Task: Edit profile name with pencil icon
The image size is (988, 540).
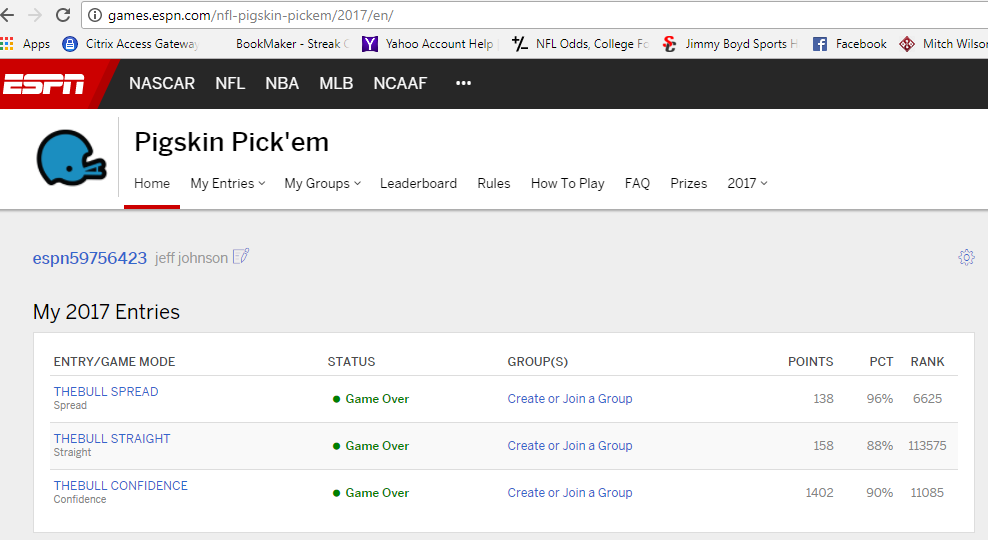Action: [241, 256]
